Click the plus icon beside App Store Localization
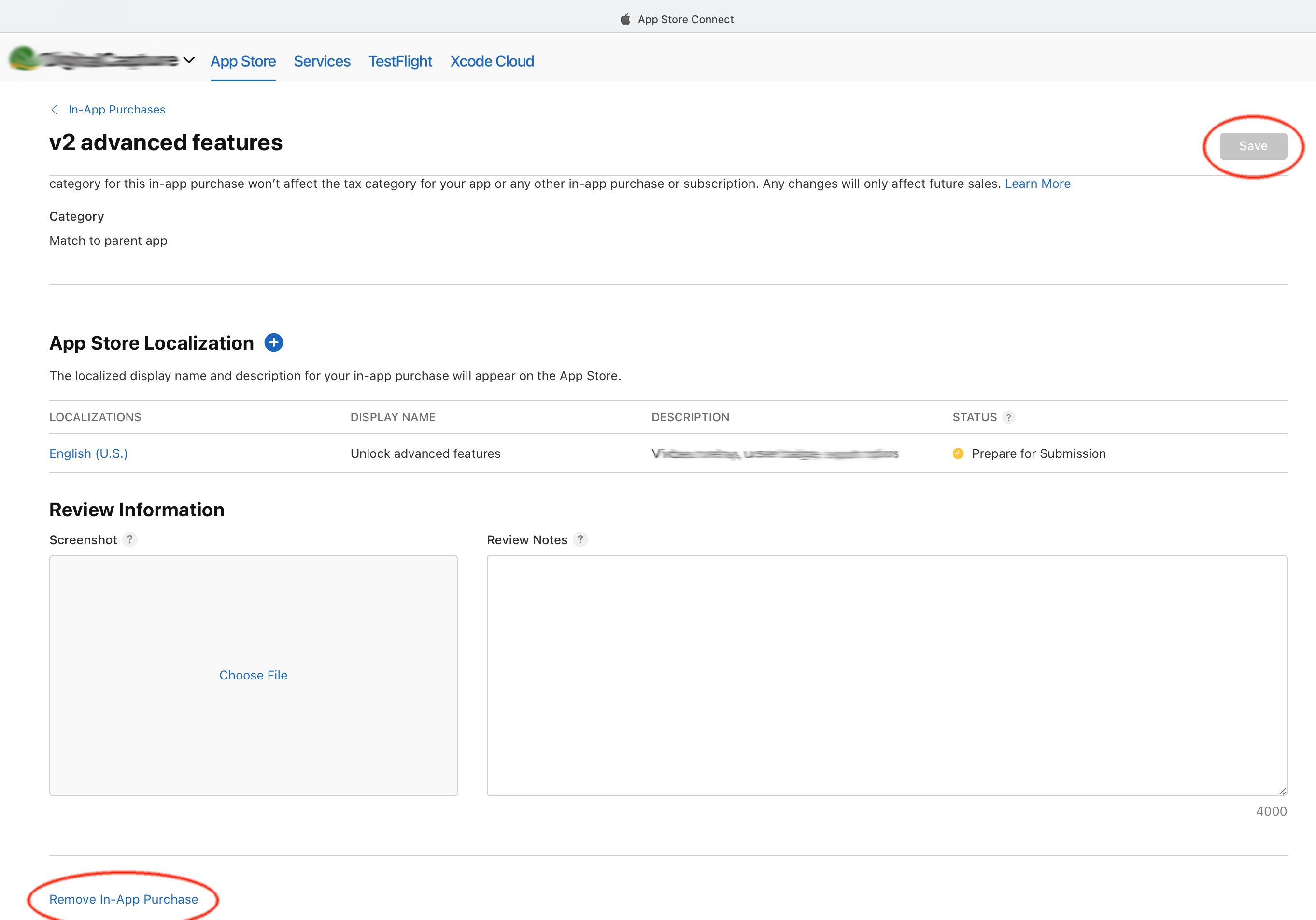Image resolution: width=1316 pixels, height=920 pixels. [273, 343]
